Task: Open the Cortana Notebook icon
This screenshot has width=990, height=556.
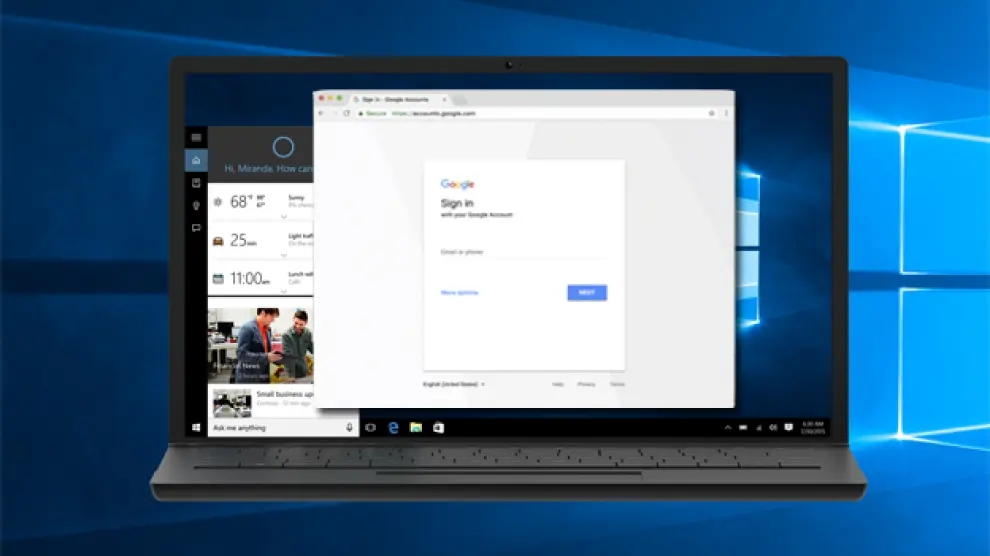Action: [x=196, y=183]
